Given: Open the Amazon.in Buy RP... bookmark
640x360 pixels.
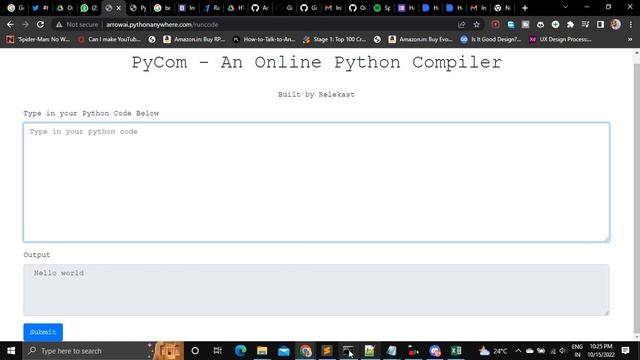Looking at the screenshot, I should [x=194, y=39].
